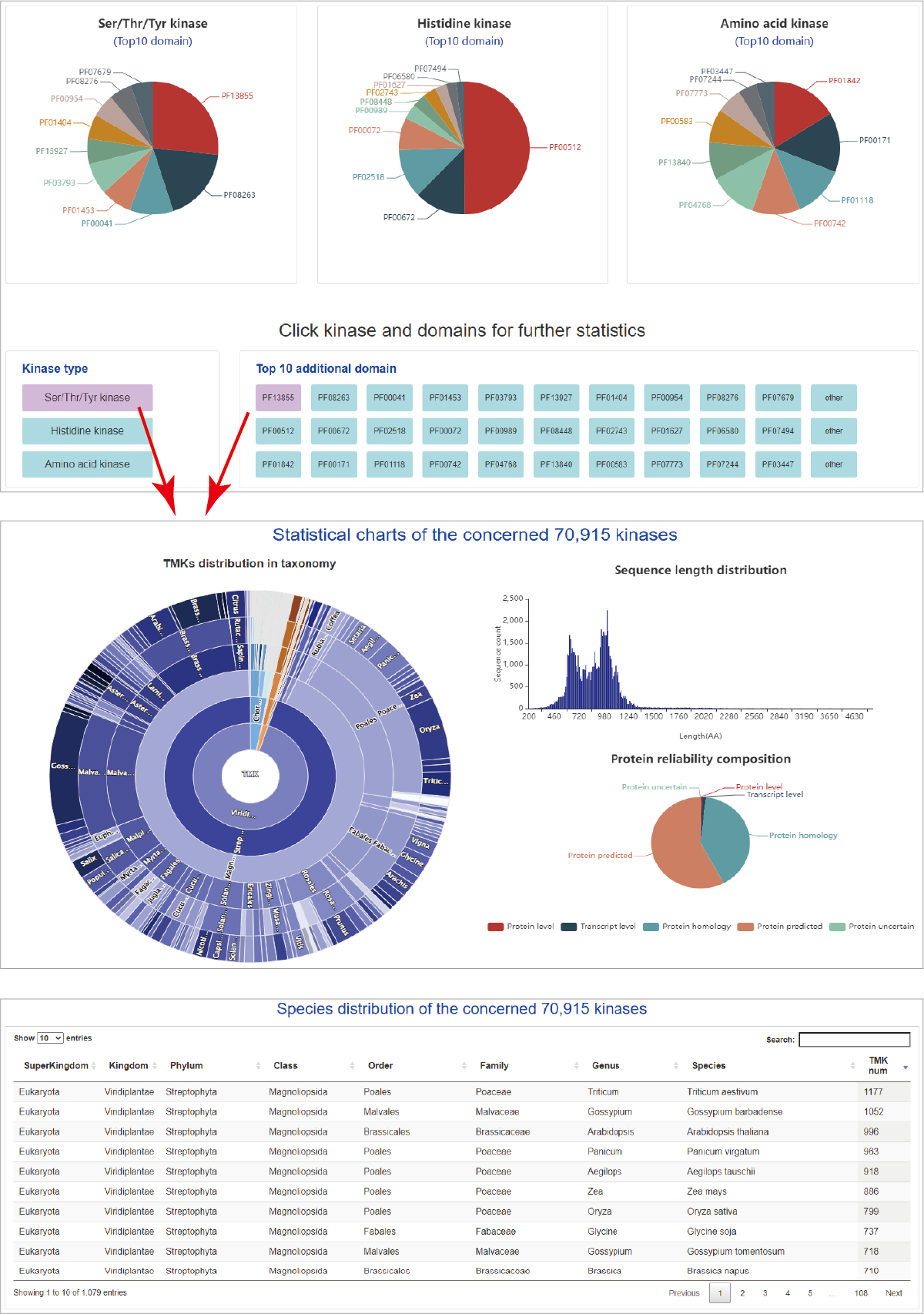
Task: Toggle Protein uncertain legend item
Action: (x=872, y=927)
